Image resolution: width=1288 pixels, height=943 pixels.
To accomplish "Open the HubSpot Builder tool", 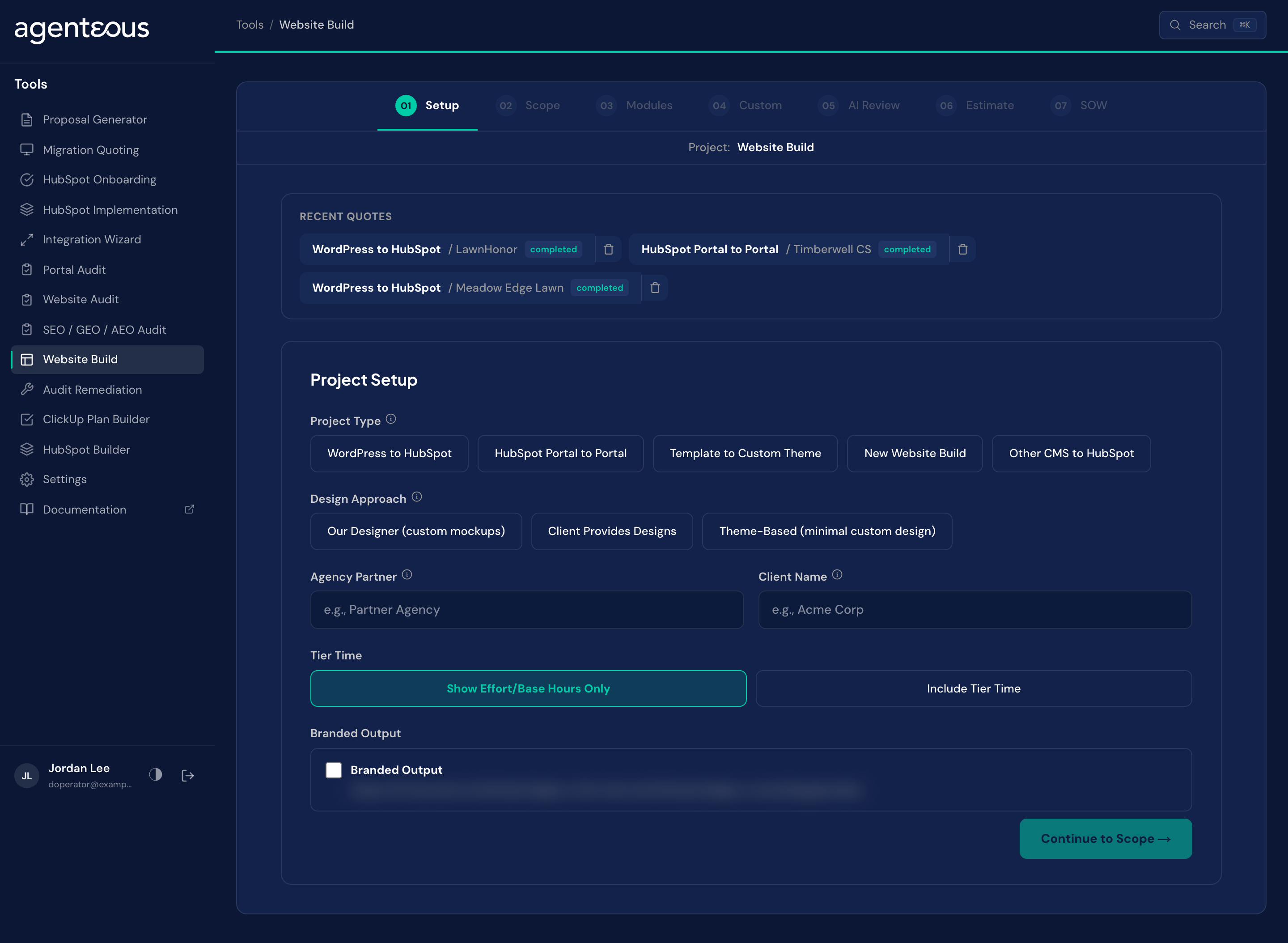I will (x=107, y=449).
